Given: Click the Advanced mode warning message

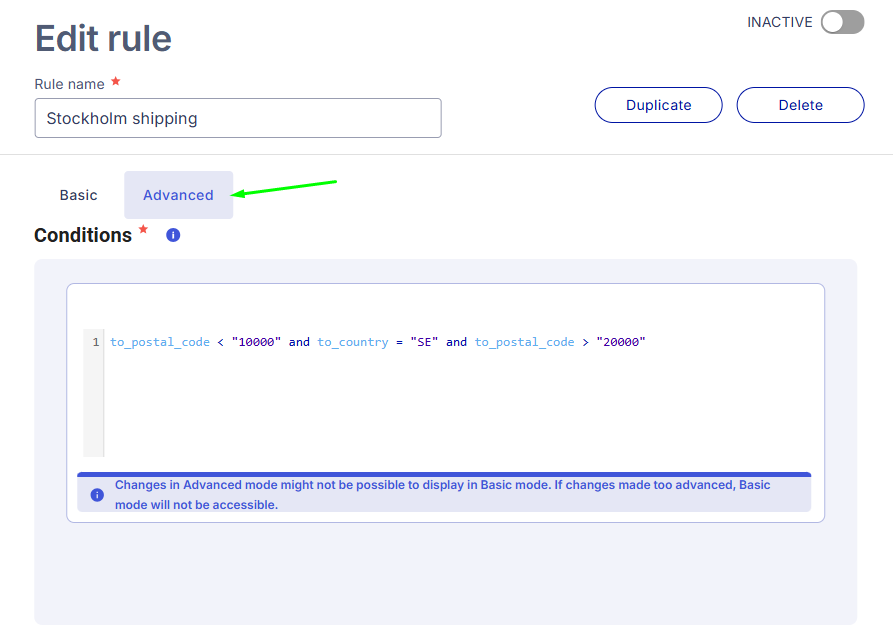Looking at the screenshot, I should [x=443, y=495].
